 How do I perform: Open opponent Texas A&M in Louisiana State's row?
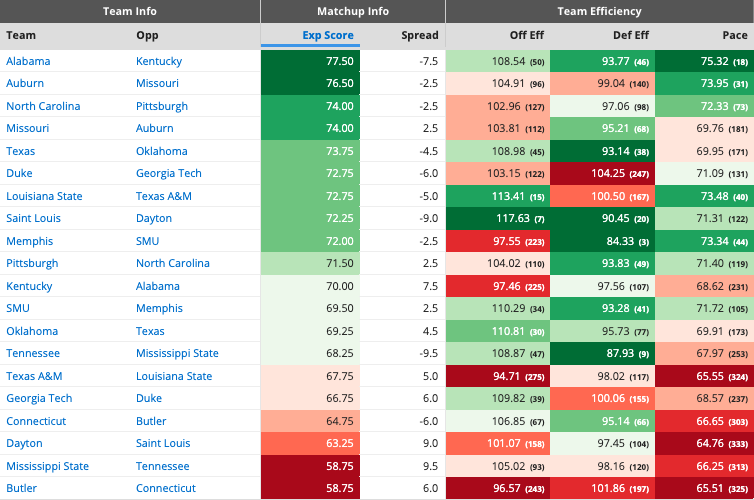(x=163, y=196)
